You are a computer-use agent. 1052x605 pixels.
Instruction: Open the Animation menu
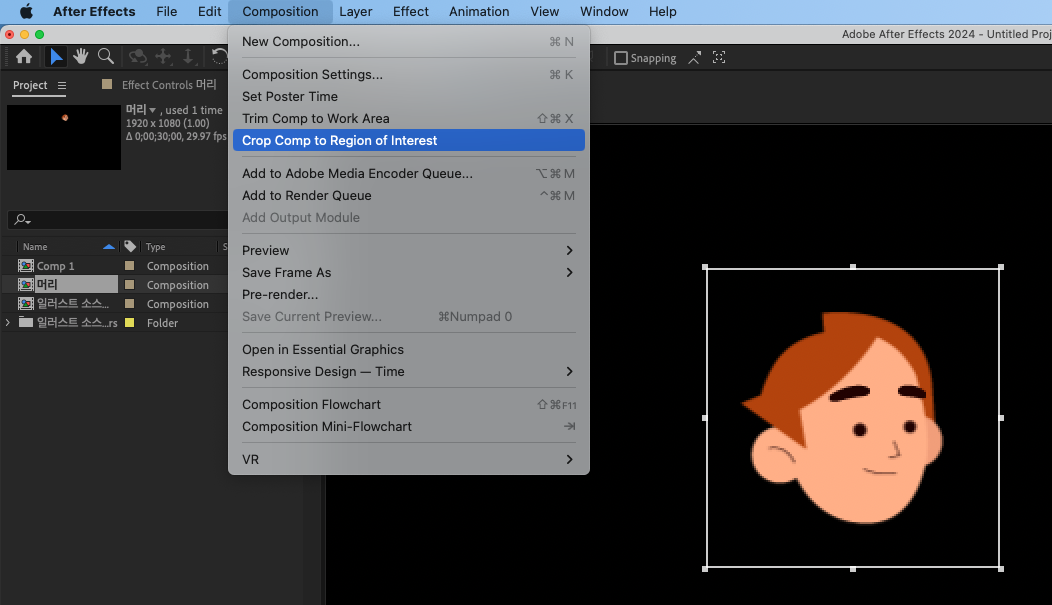coord(479,11)
